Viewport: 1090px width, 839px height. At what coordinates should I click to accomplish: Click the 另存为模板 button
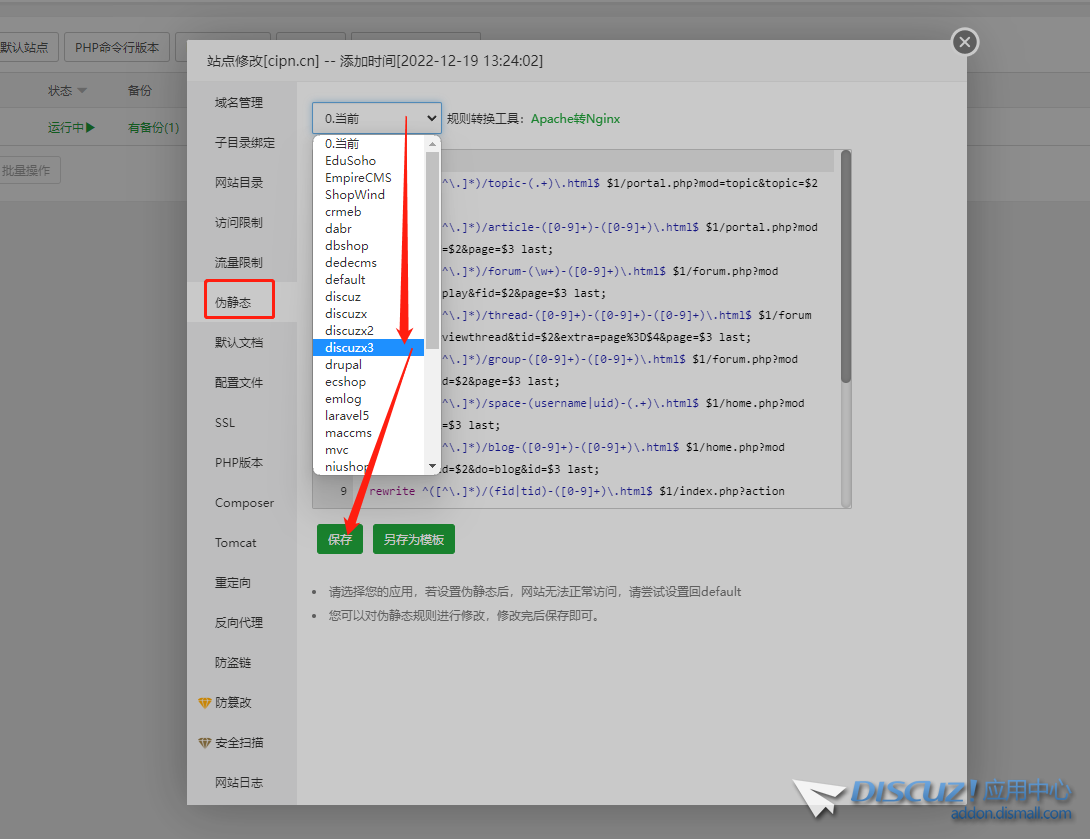point(414,540)
